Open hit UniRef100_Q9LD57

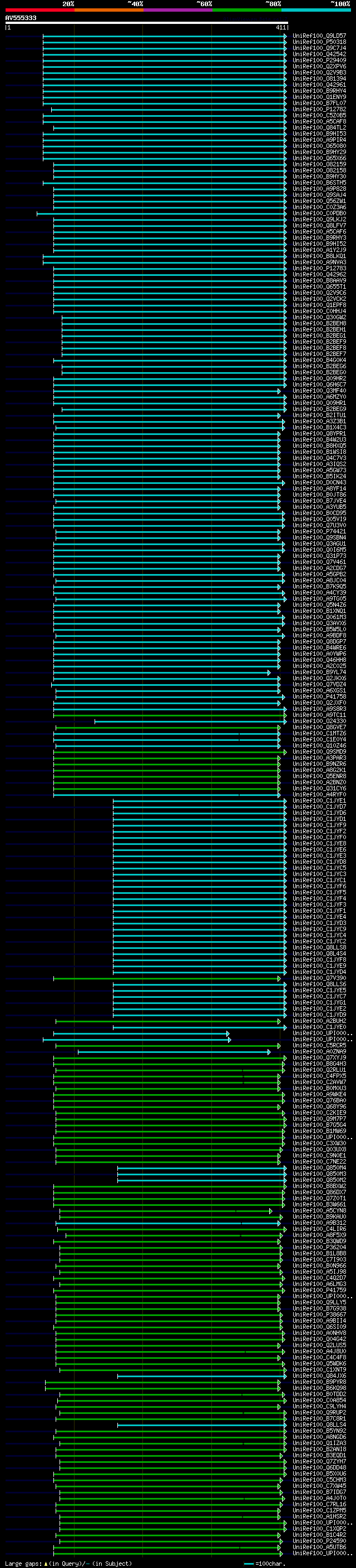[319, 36]
